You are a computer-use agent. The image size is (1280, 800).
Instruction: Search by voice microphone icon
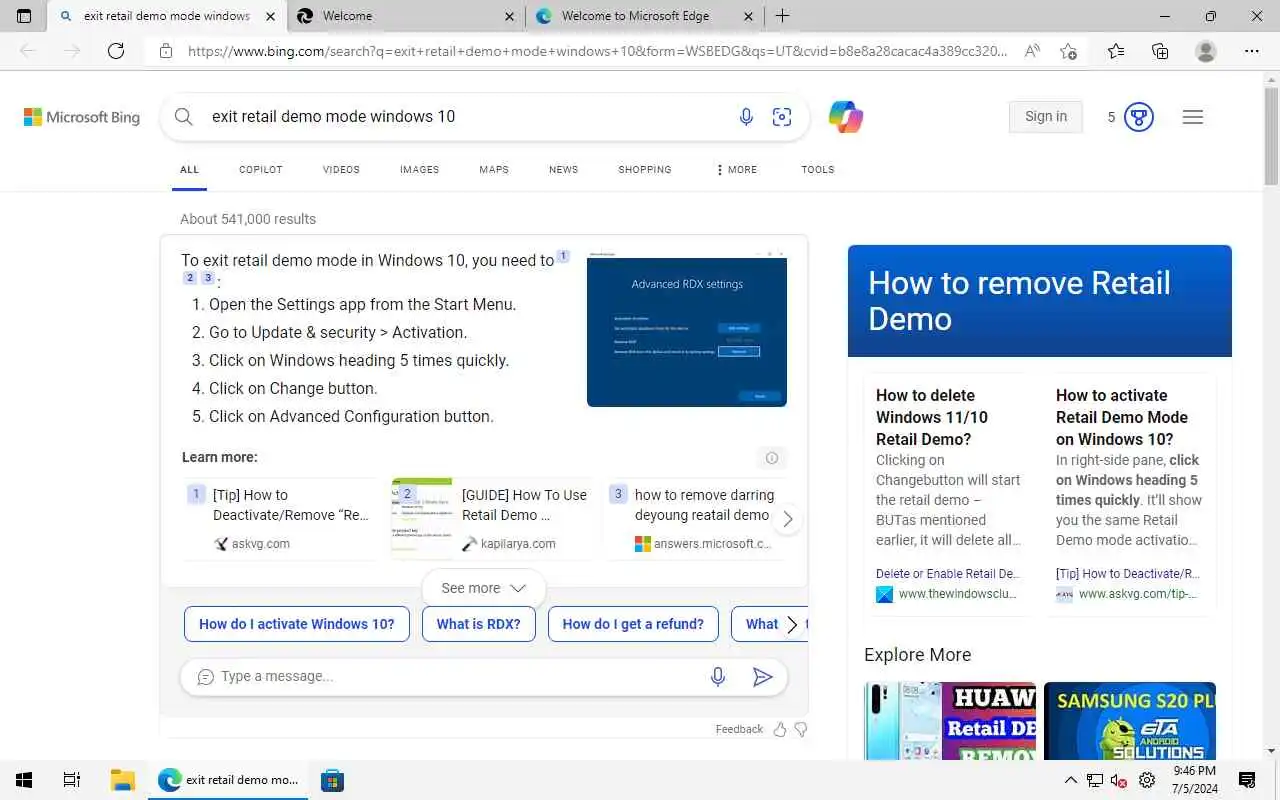pyautogui.click(x=746, y=117)
